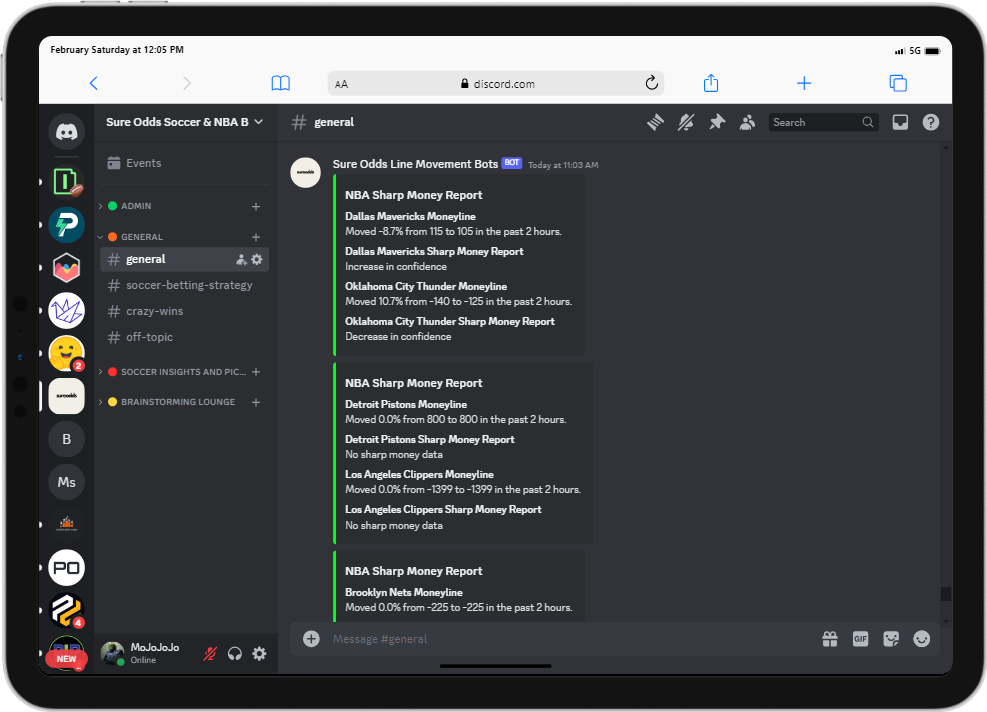
Task: Create a channel in ADMIN category
Action: [x=256, y=206]
